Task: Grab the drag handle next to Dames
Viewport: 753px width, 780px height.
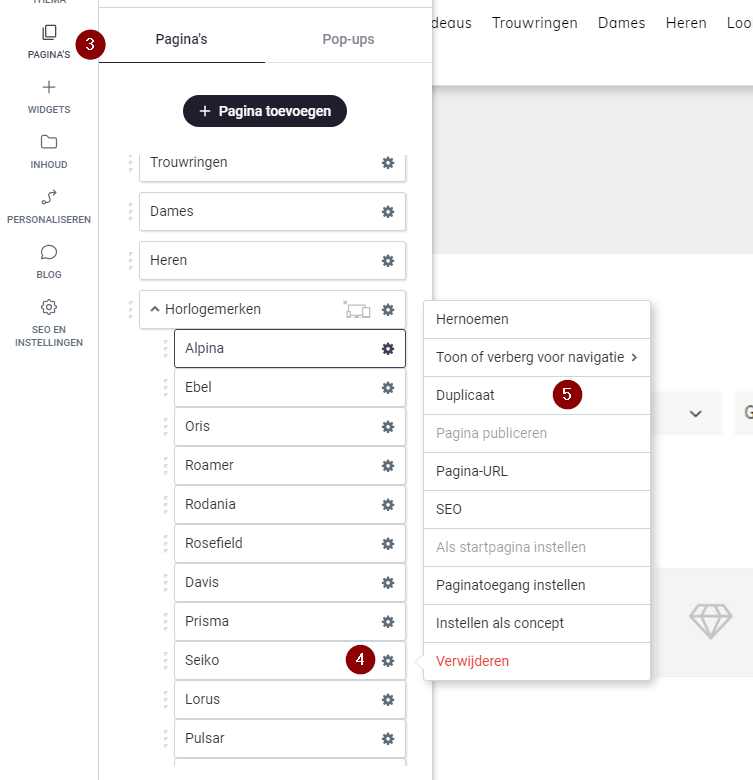Action: [131, 212]
